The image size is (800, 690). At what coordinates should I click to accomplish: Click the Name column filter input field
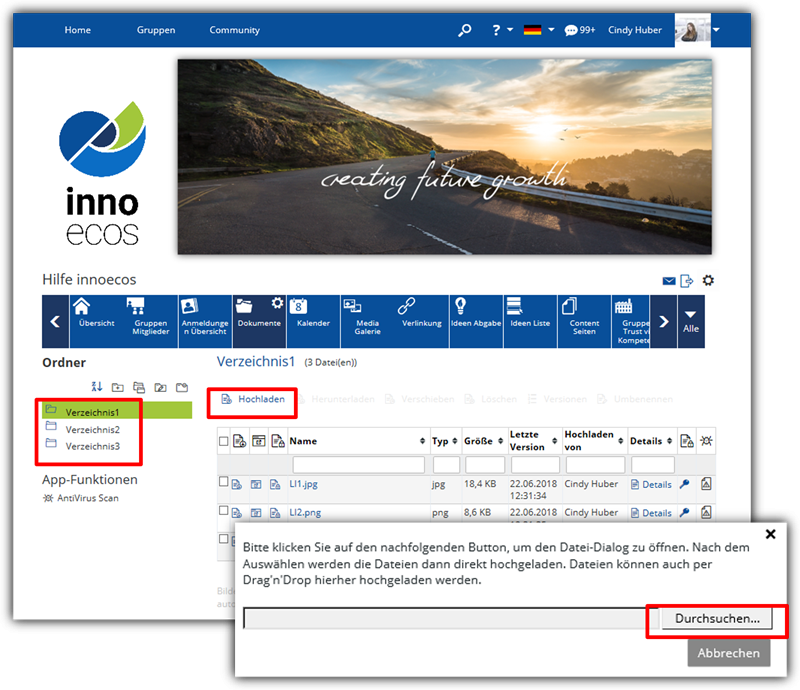[358, 465]
